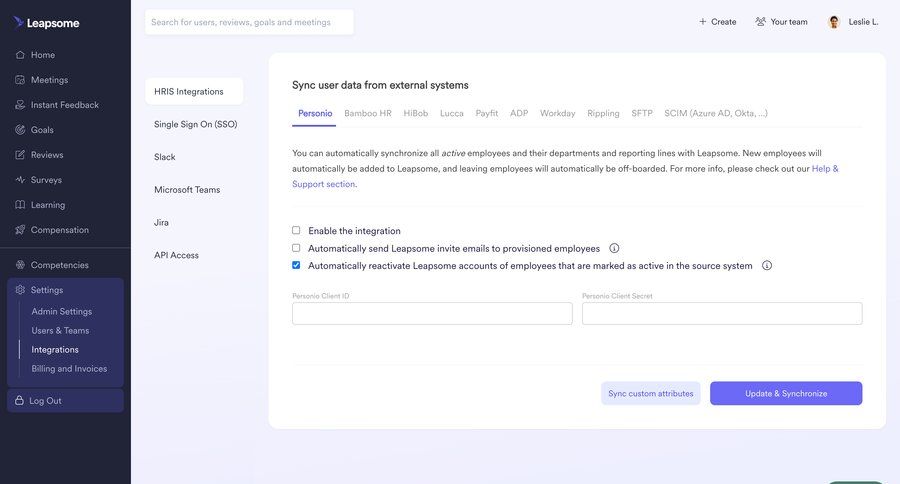Open the Workday tab
Image resolution: width=900 pixels, height=484 pixels.
click(557, 113)
